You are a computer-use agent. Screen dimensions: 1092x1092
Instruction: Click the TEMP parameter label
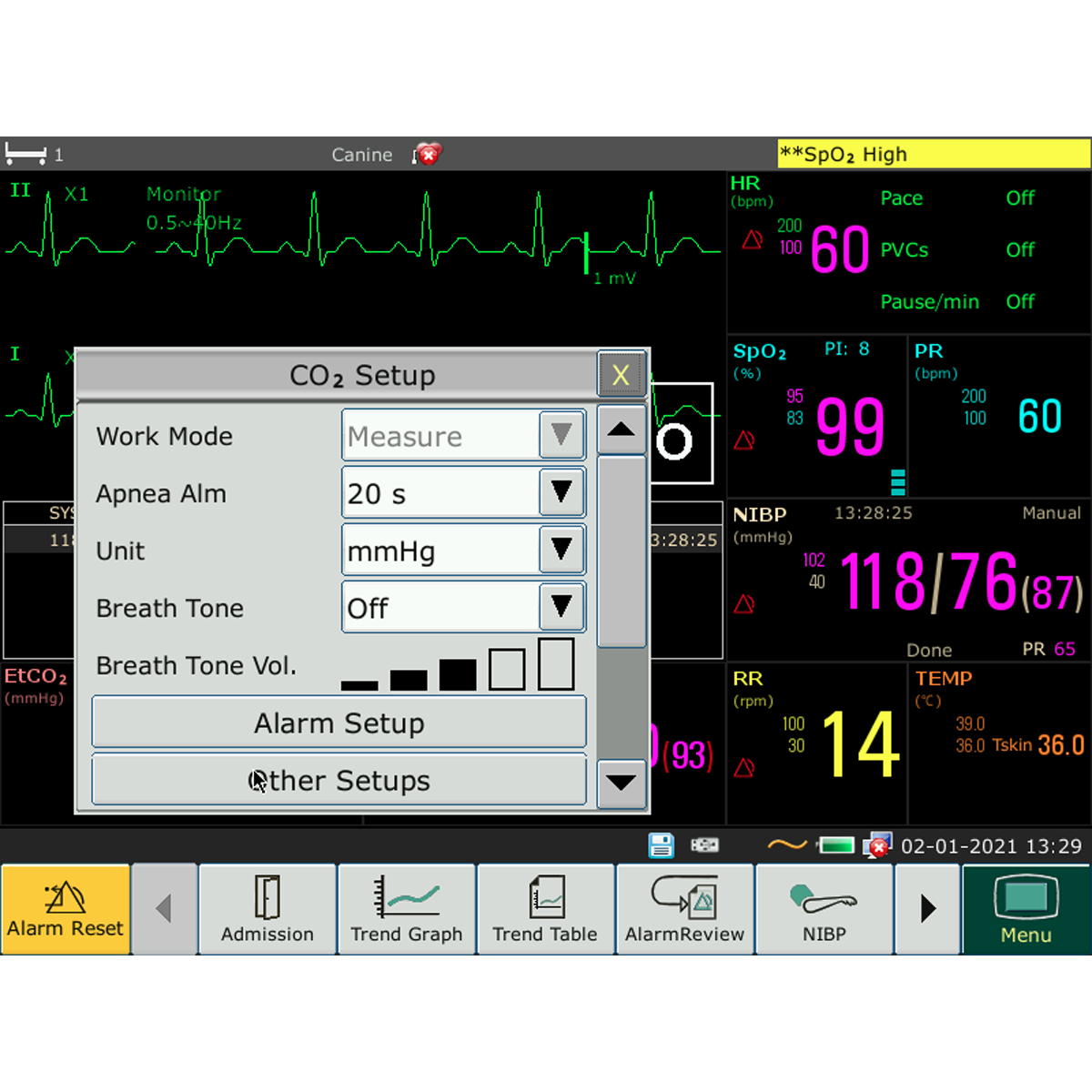(x=944, y=679)
